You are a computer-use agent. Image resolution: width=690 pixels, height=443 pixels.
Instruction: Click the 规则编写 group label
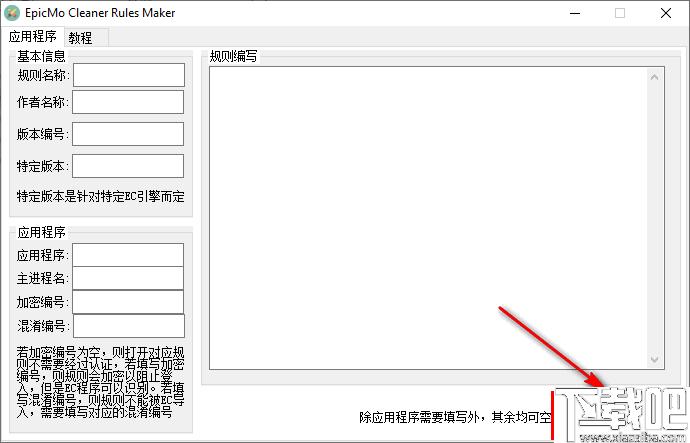pyautogui.click(x=233, y=56)
